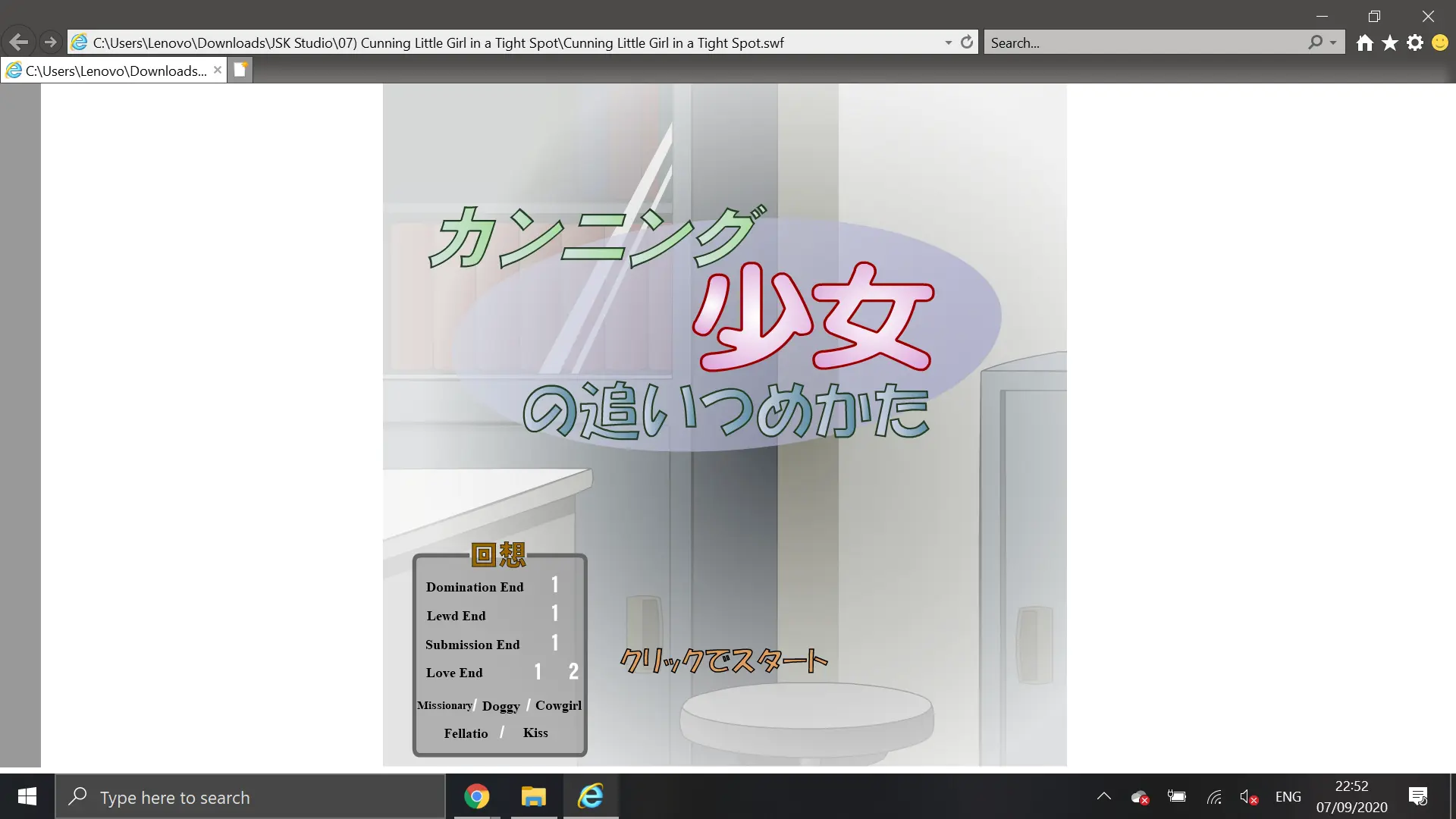Go forward with the browser Forward arrow
Image resolution: width=1456 pixels, height=819 pixels.
[x=50, y=42]
